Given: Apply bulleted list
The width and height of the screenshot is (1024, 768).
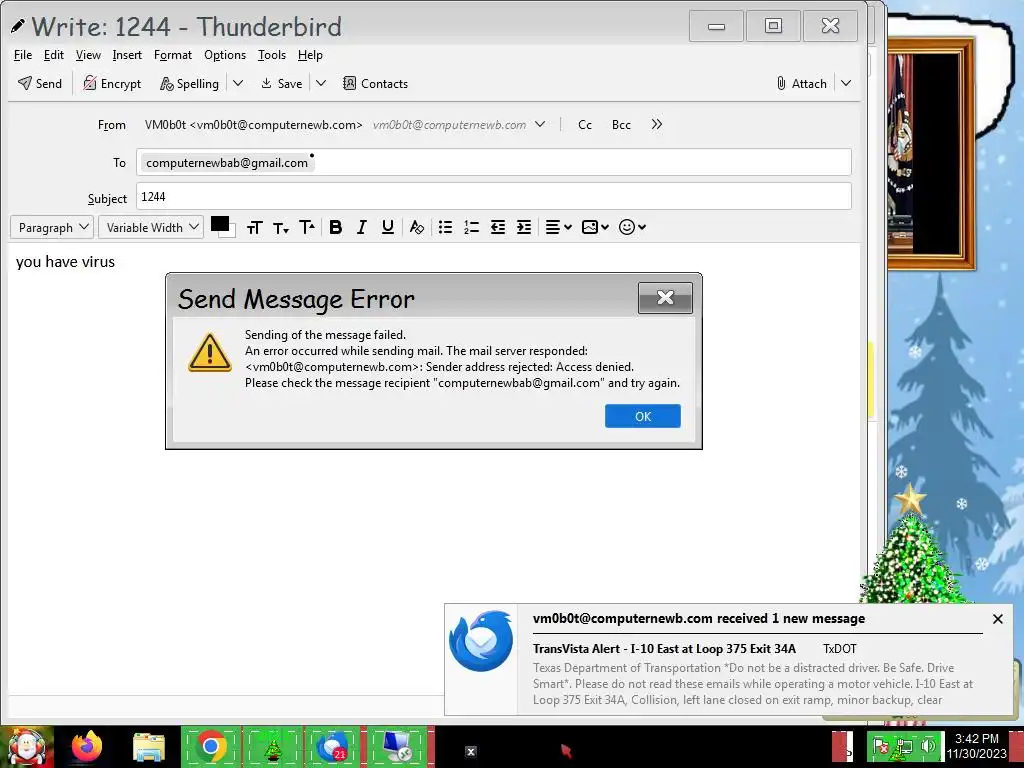Looking at the screenshot, I should (445, 227).
